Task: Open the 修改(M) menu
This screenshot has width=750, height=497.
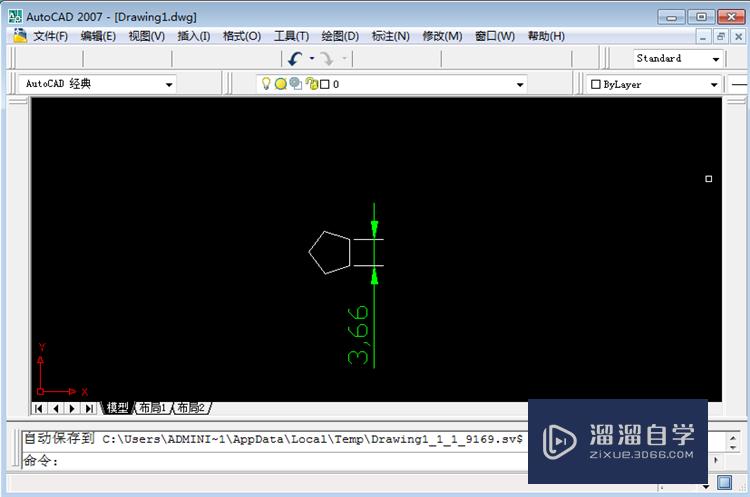Action: click(x=442, y=36)
